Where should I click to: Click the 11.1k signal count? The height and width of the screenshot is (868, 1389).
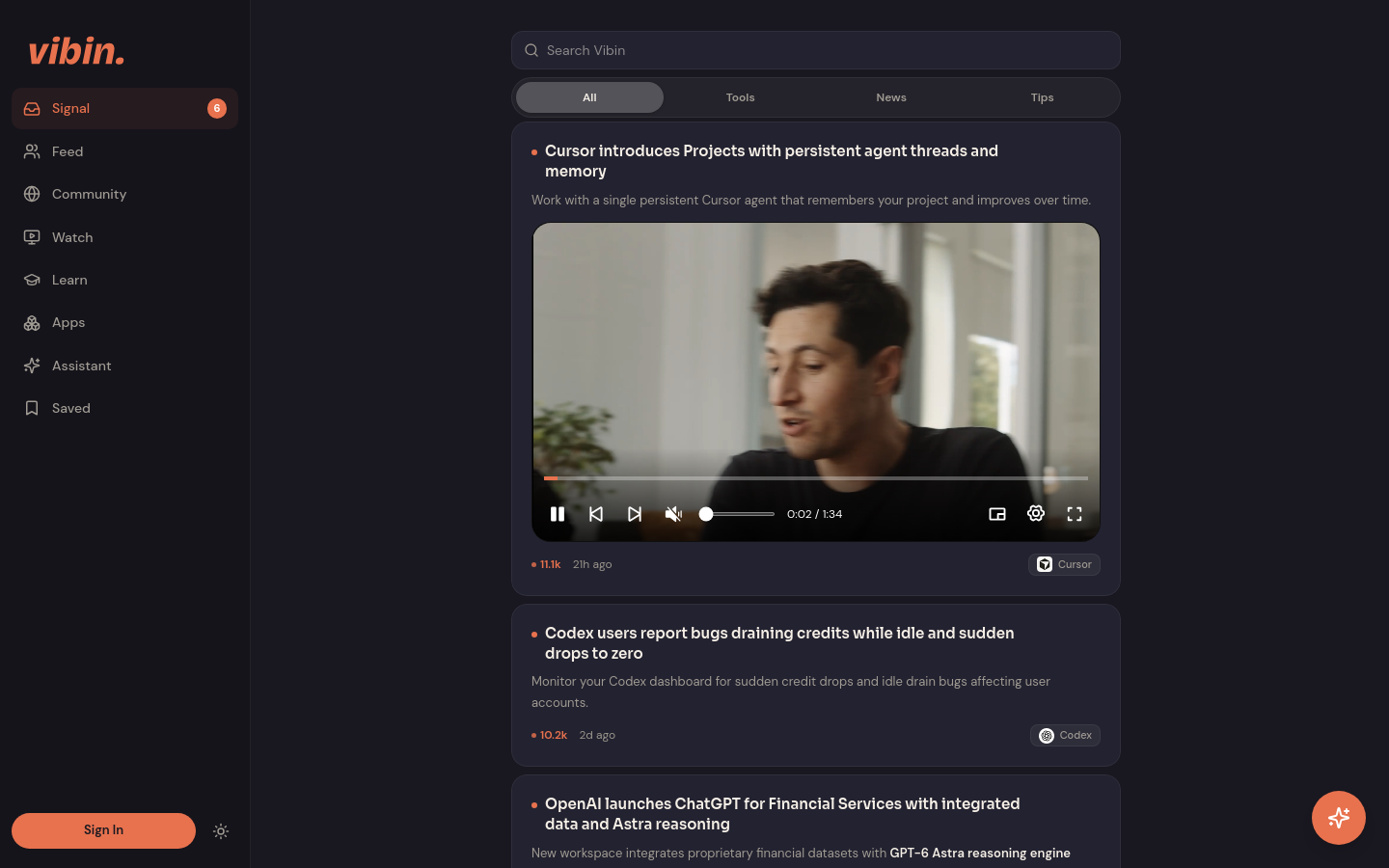click(x=546, y=564)
